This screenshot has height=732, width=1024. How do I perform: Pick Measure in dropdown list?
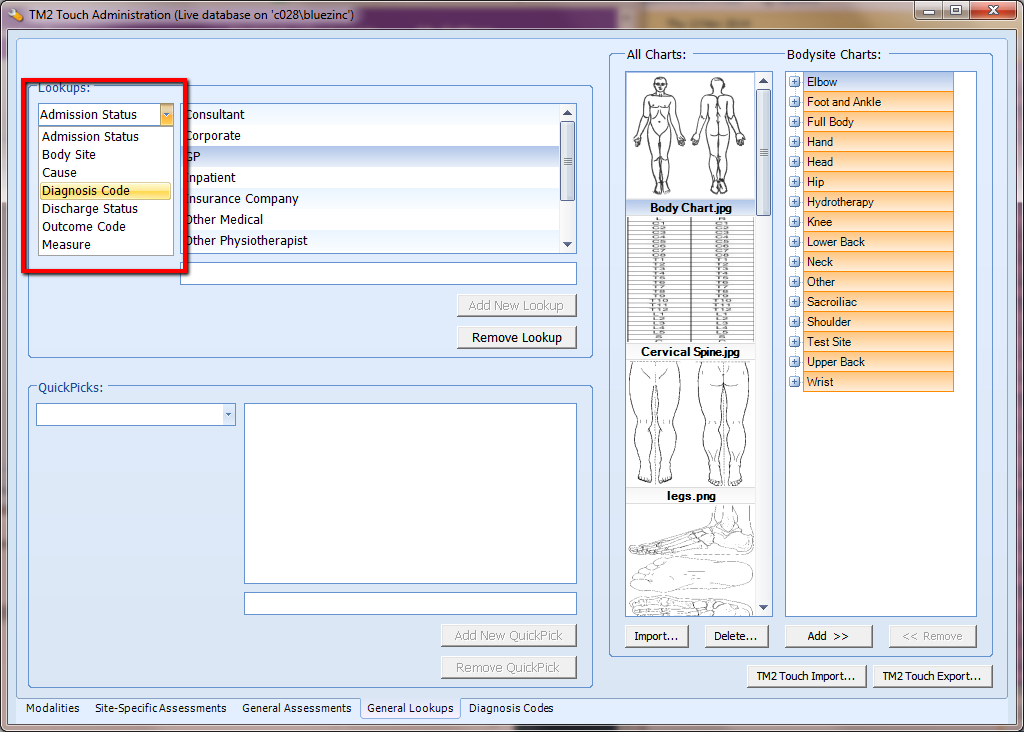click(105, 245)
